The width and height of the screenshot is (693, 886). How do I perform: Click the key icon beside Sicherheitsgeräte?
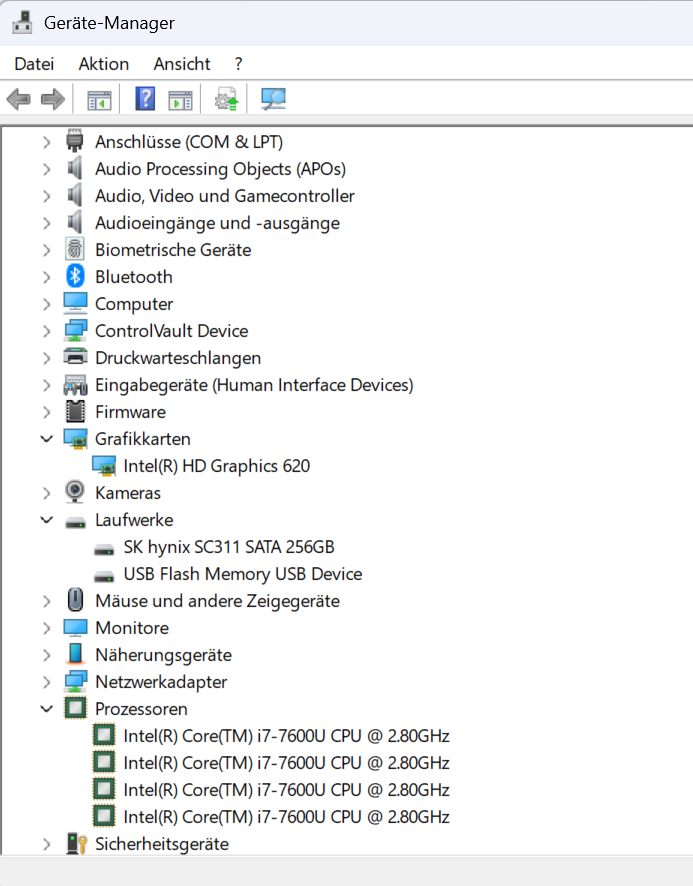76,844
